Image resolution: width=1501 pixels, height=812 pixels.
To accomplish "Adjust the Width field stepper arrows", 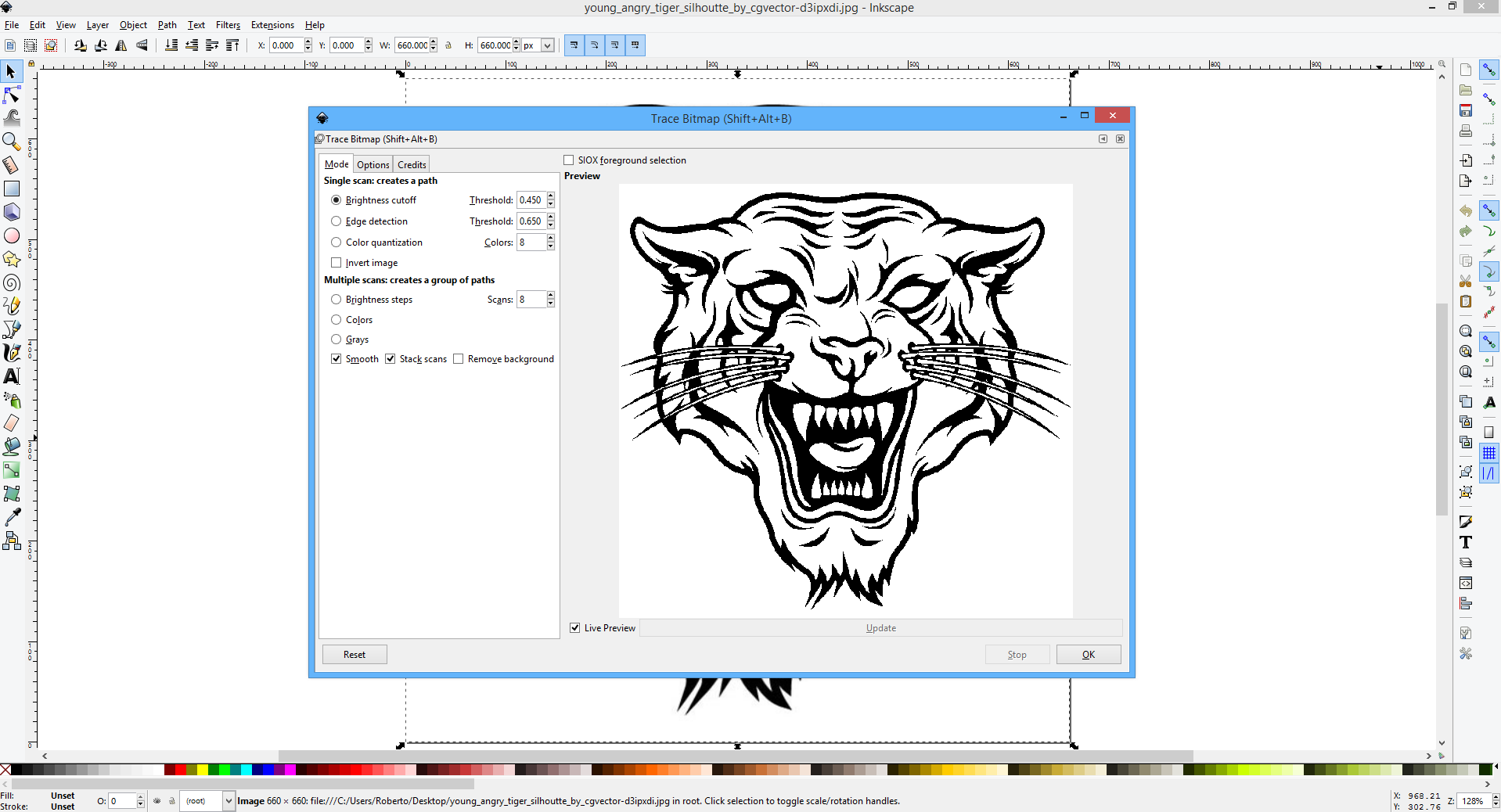I will [434, 45].
